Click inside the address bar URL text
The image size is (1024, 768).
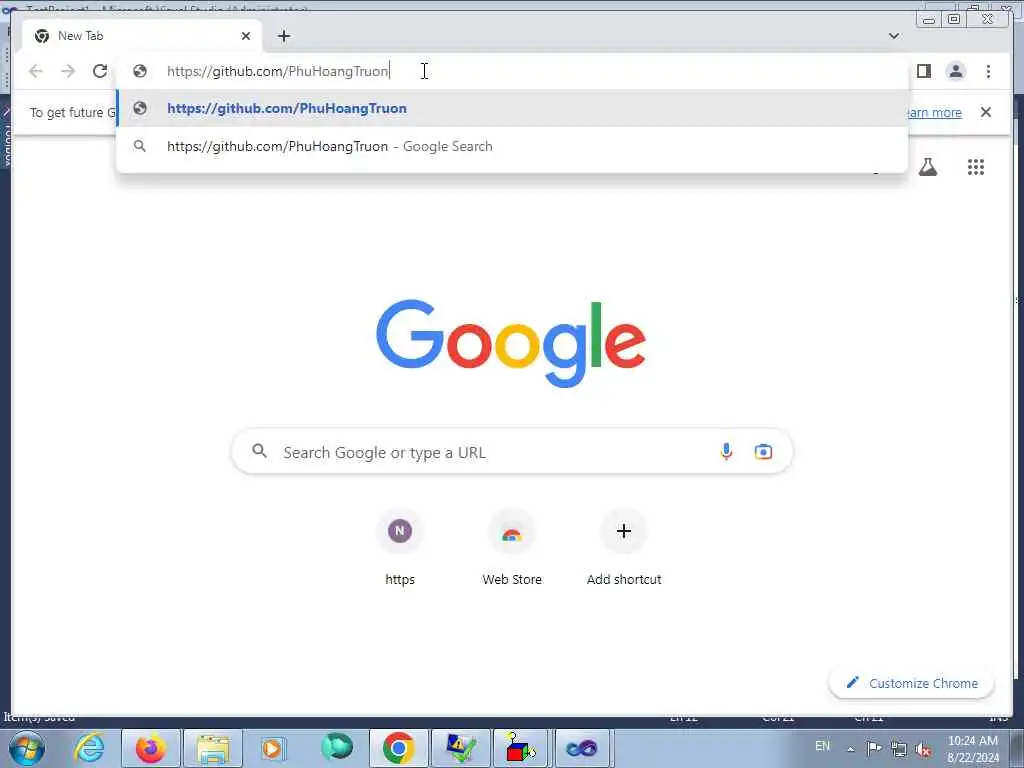(x=278, y=71)
